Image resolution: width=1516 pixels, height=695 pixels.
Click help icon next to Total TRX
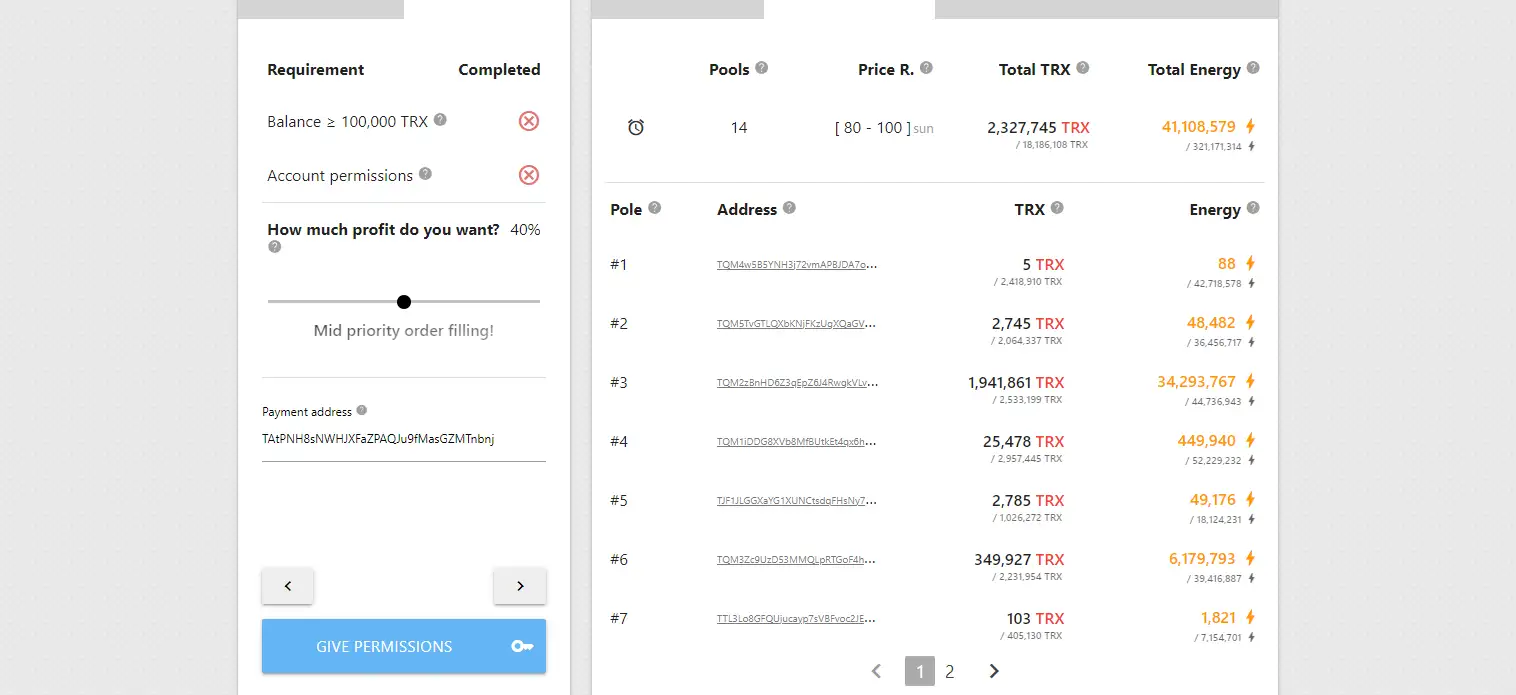click(x=1082, y=68)
